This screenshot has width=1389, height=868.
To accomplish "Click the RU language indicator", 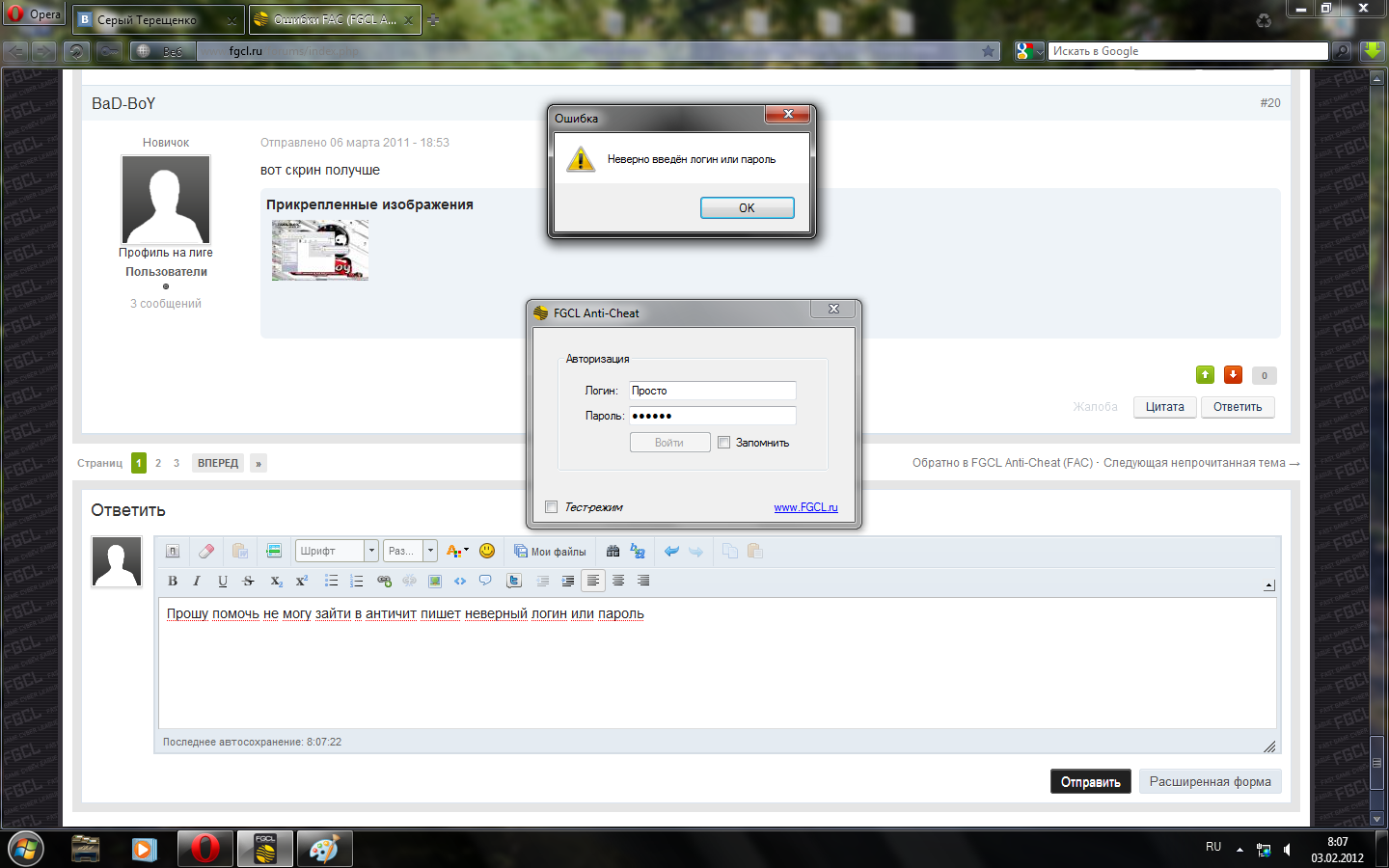I will pos(1213,847).
